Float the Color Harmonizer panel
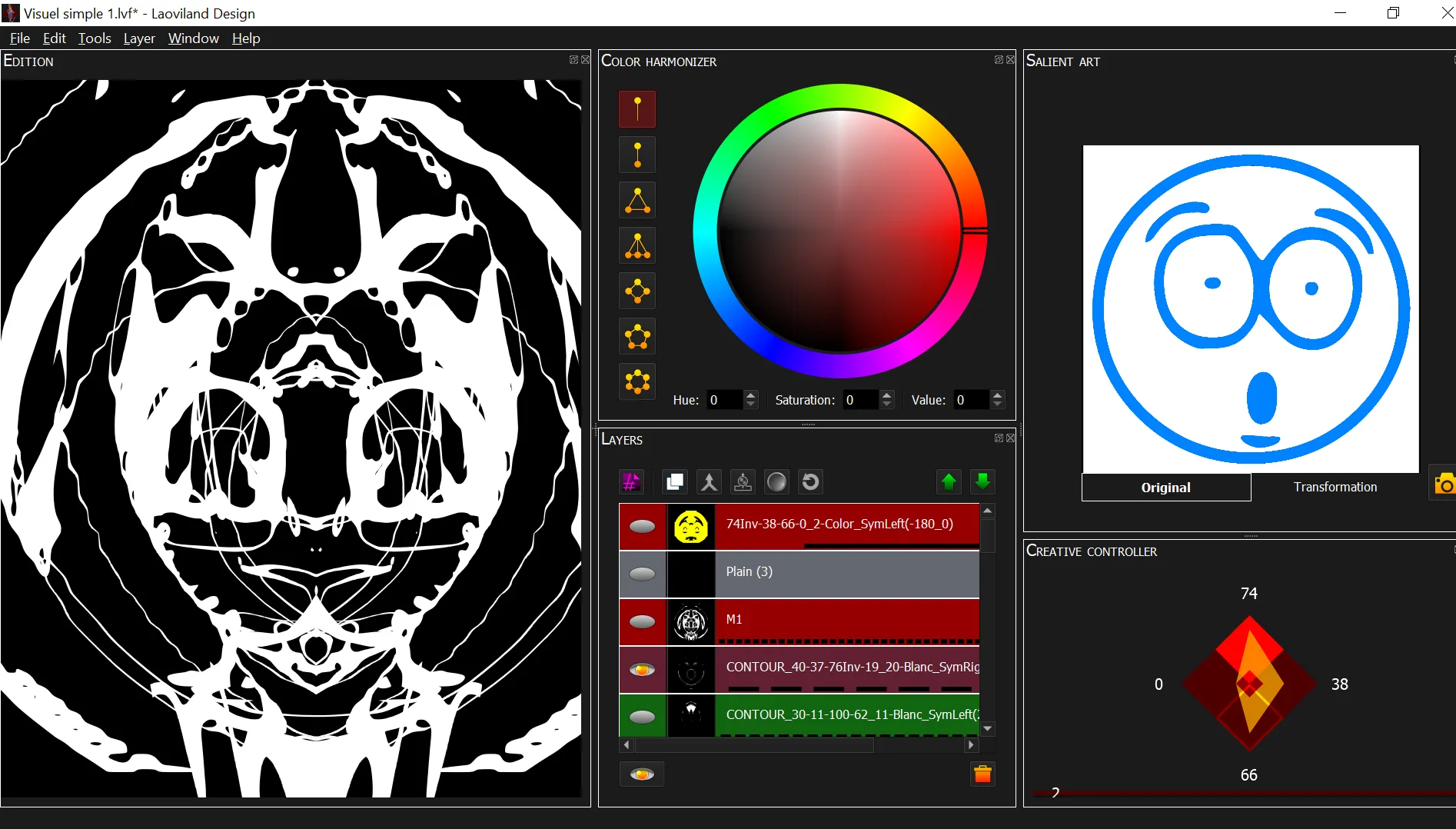 999,60
